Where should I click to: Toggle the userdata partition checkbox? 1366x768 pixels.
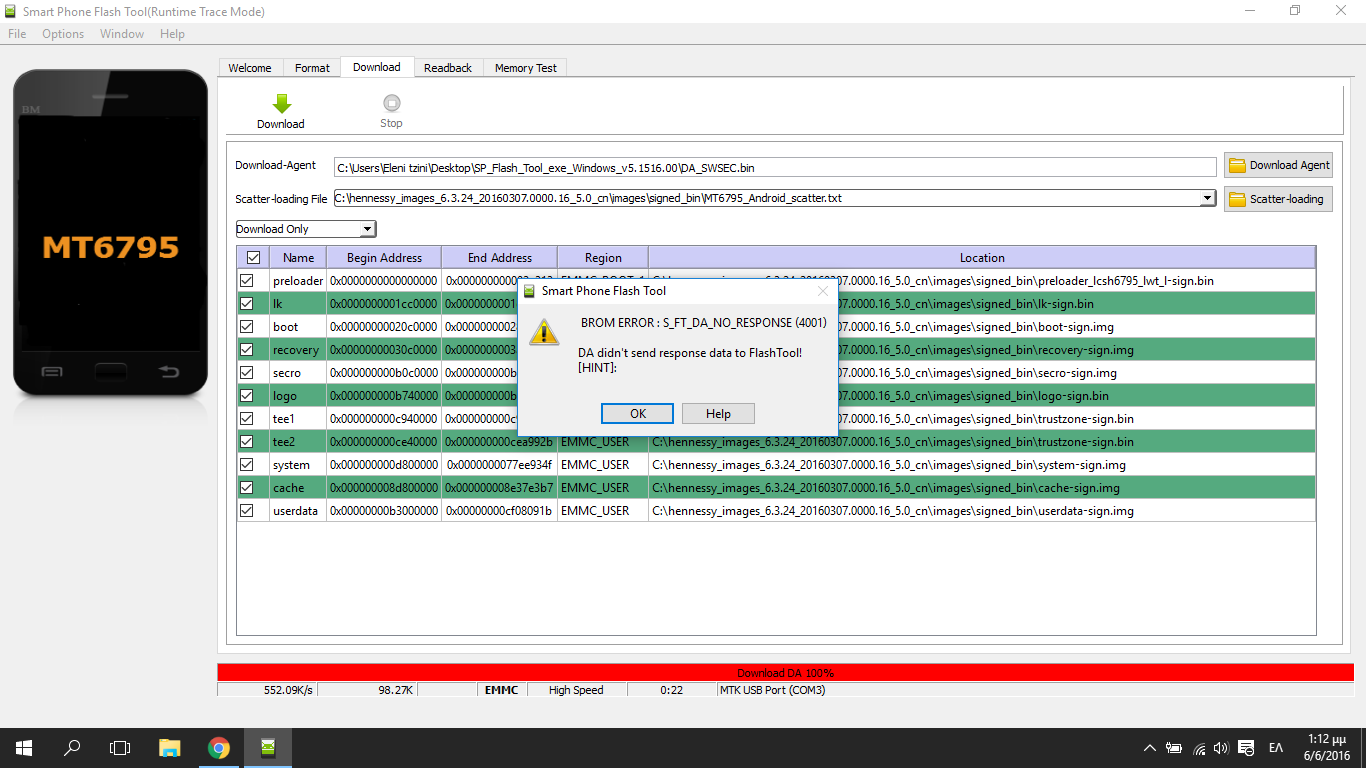[247, 511]
